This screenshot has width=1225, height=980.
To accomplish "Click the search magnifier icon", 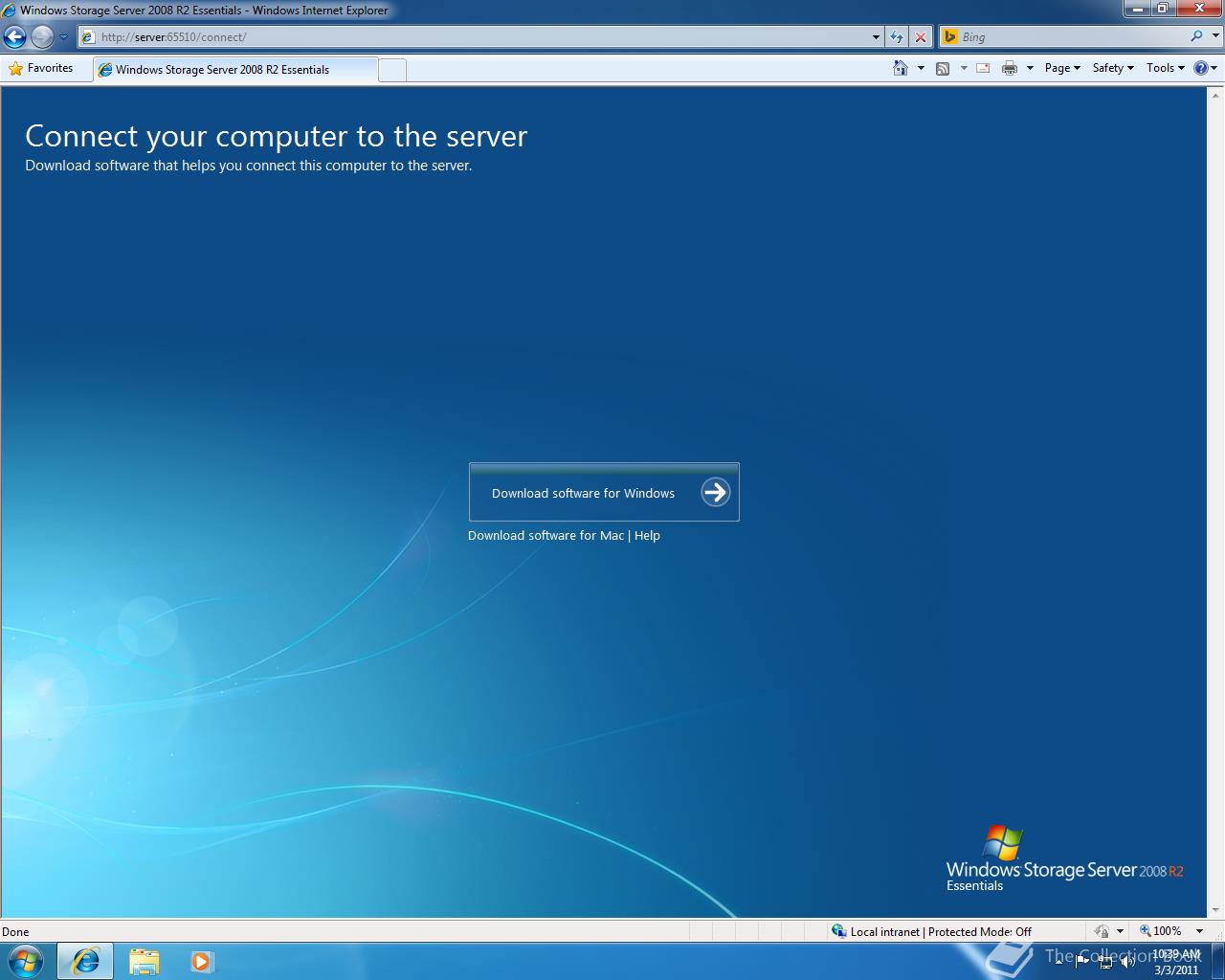I will tap(1196, 36).
